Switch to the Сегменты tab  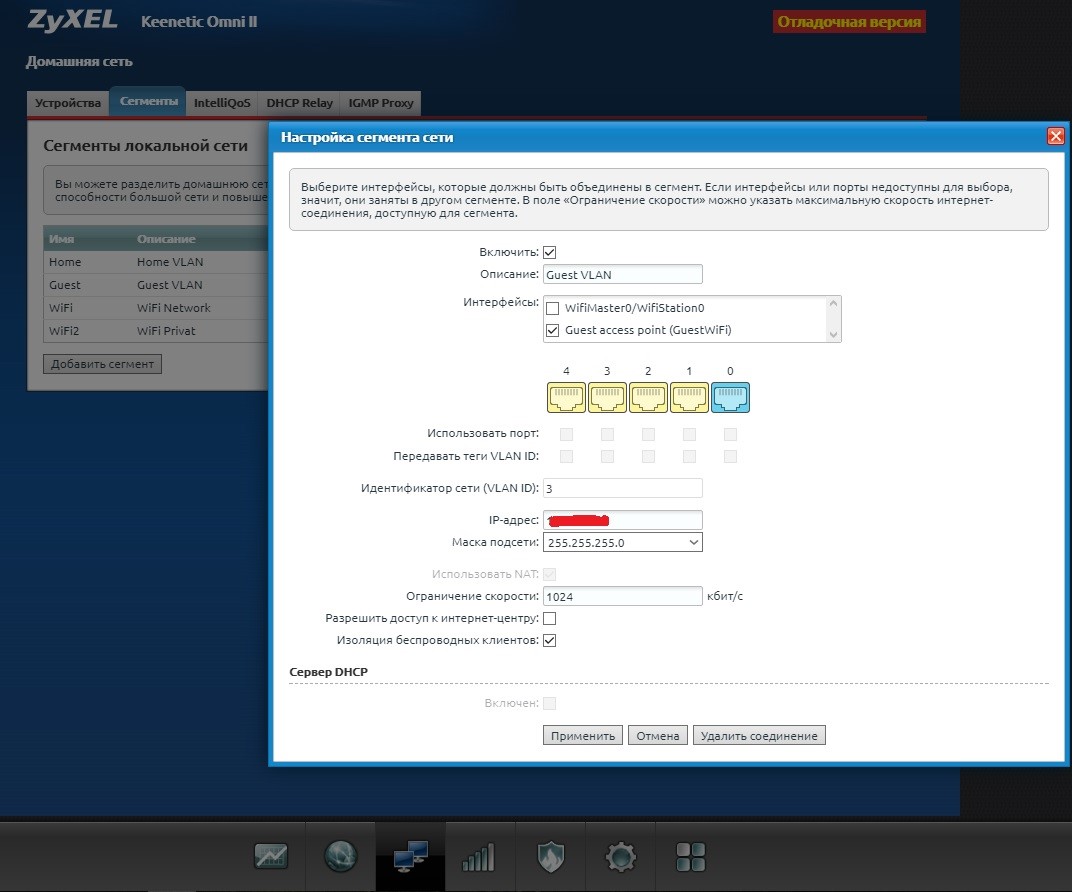(x=148, y=101)
